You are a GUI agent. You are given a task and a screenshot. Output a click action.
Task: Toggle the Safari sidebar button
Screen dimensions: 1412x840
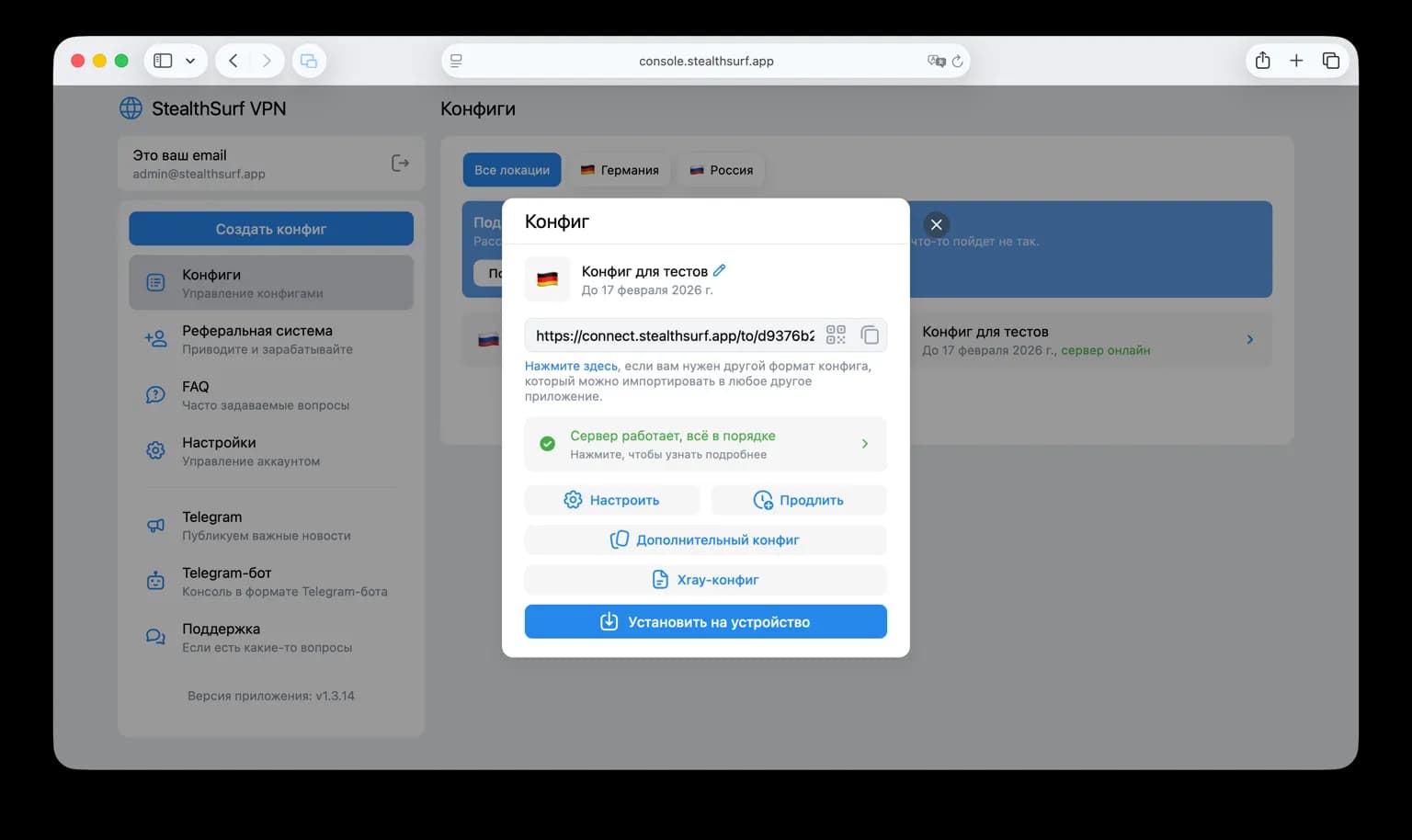click(x=163, y=61)
